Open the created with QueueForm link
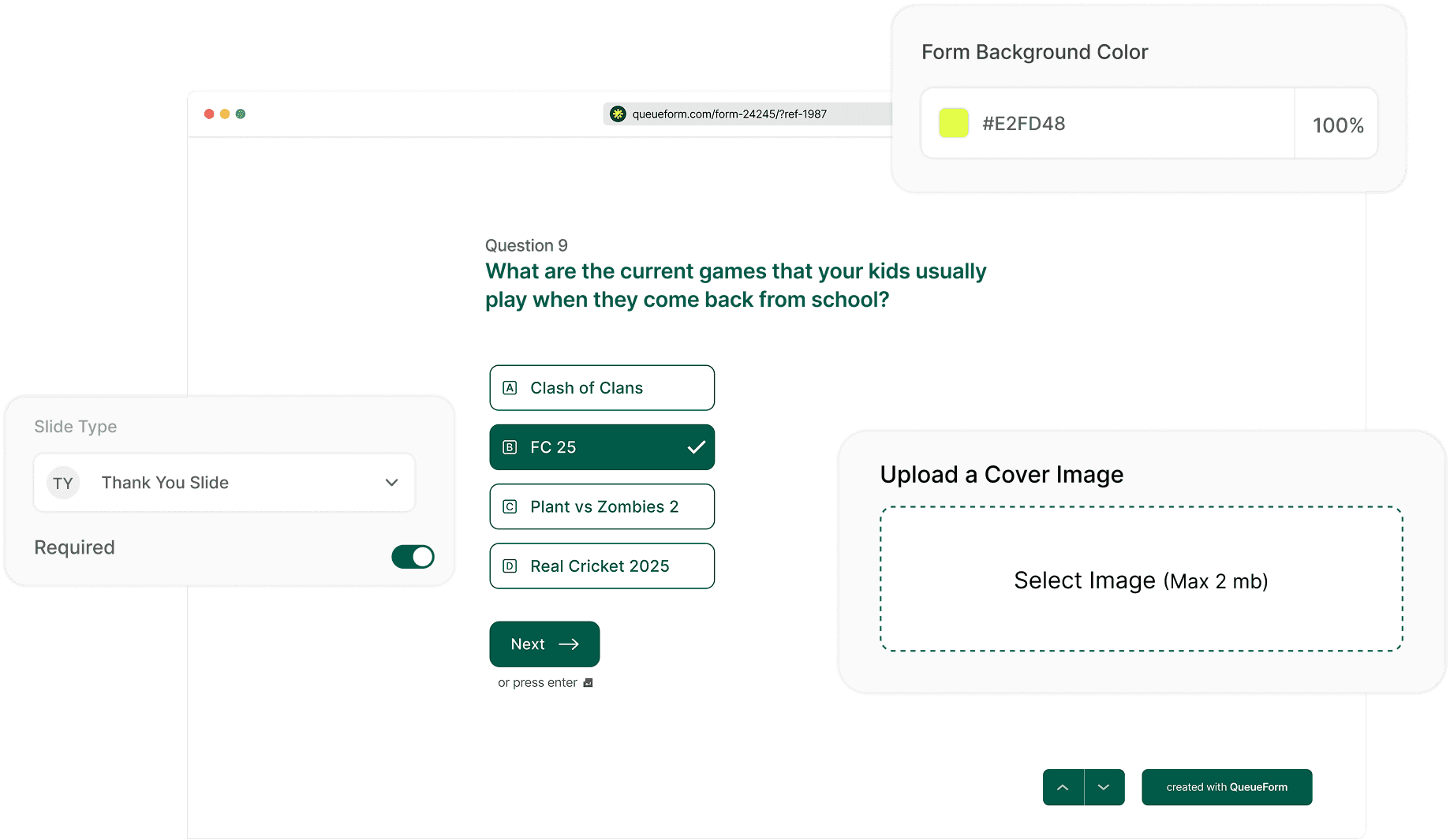This screenshot has height=840, width=1450. (1227, 787)
